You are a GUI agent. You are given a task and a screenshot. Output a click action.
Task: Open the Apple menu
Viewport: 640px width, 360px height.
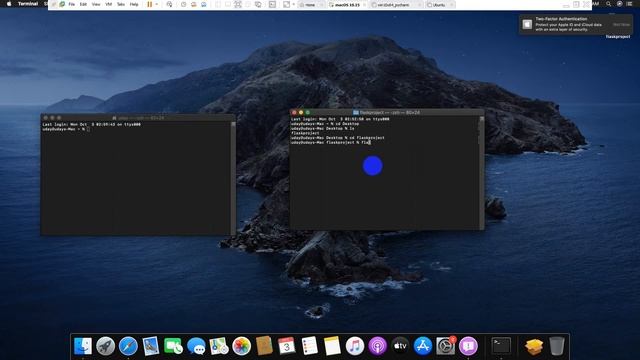(x=9, y=4)
